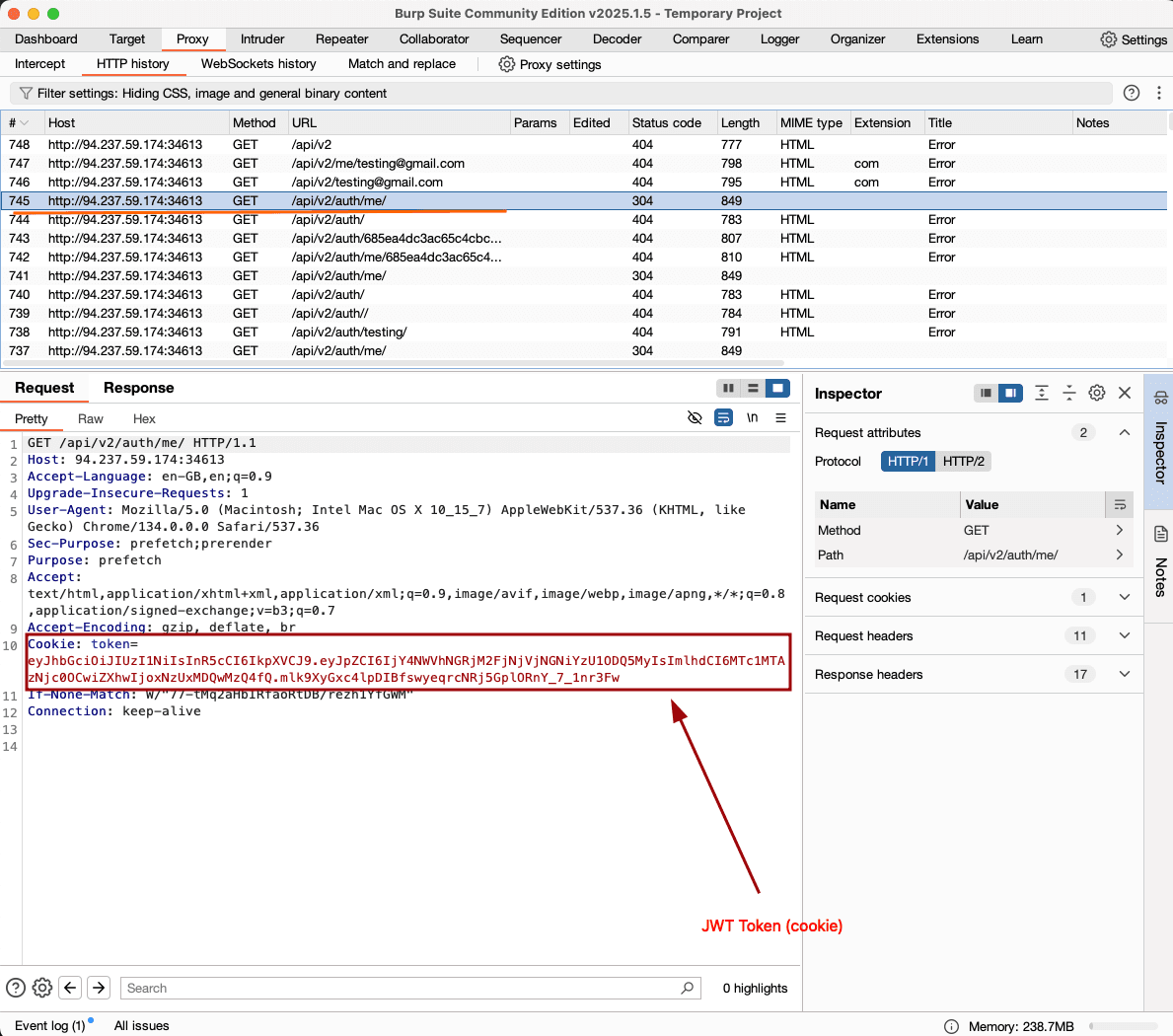Image resolution: width=1173 pixels, height=1036 pixels.
Task: Click the table wrap icon beside Value
Action: (x=1120, y=505)
